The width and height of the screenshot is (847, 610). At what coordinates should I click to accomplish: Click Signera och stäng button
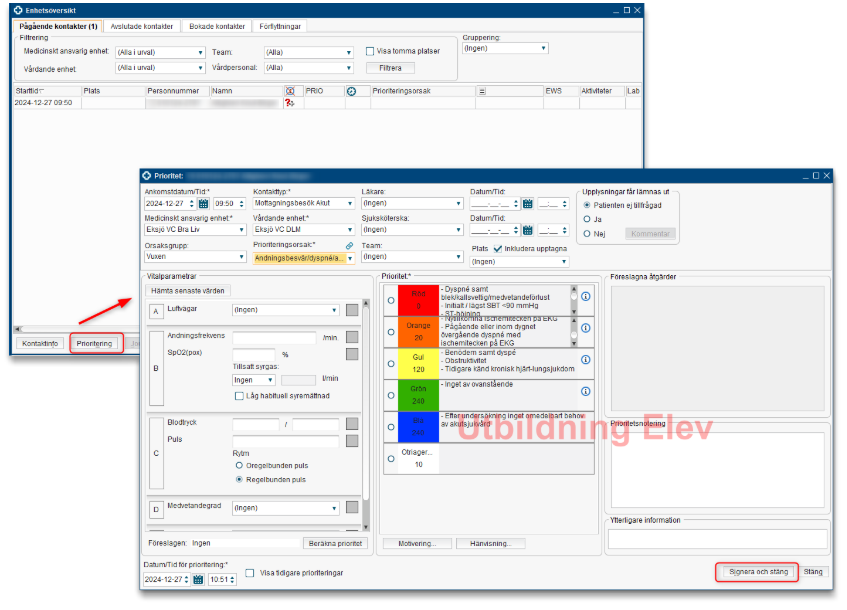point(757,572)
